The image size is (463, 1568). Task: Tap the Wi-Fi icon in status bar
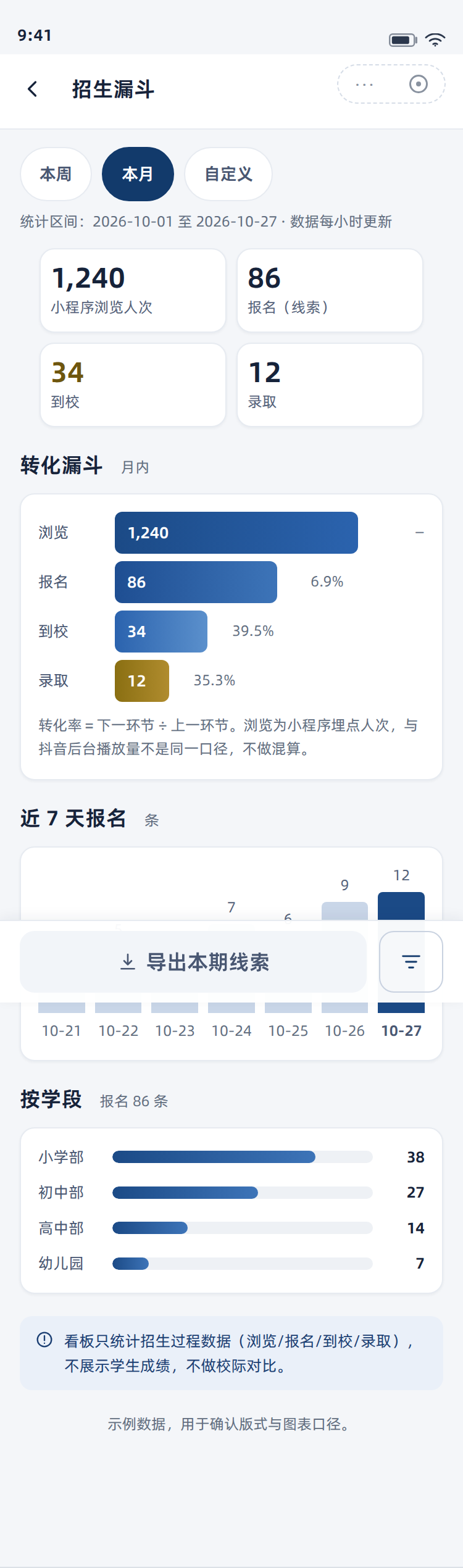coord(435,40)
